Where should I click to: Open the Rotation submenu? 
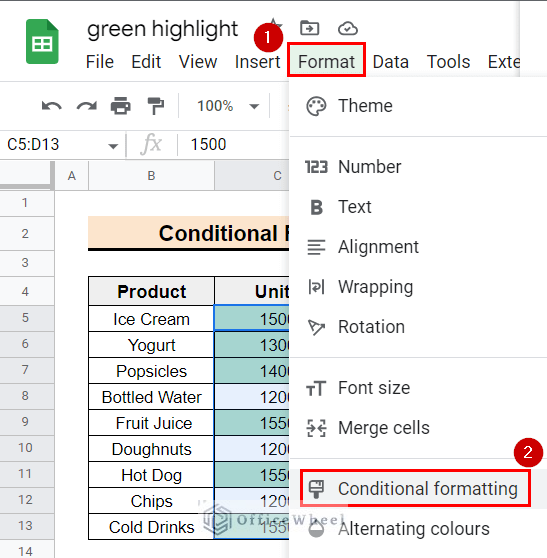coord(418,327)
